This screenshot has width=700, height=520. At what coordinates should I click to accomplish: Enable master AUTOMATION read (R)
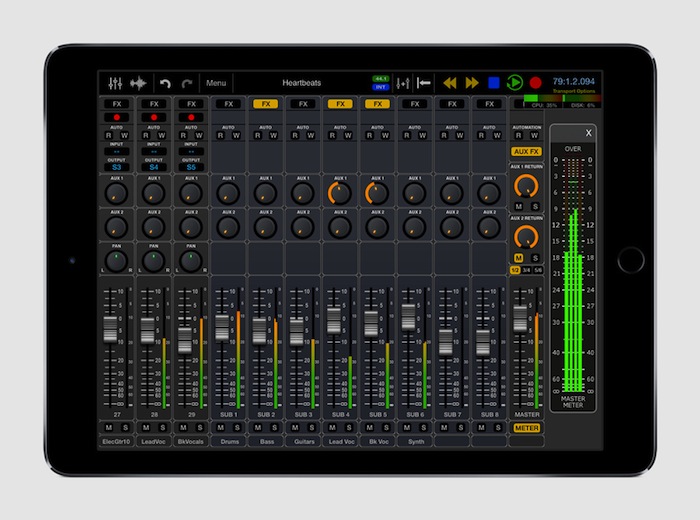[518, 135]
